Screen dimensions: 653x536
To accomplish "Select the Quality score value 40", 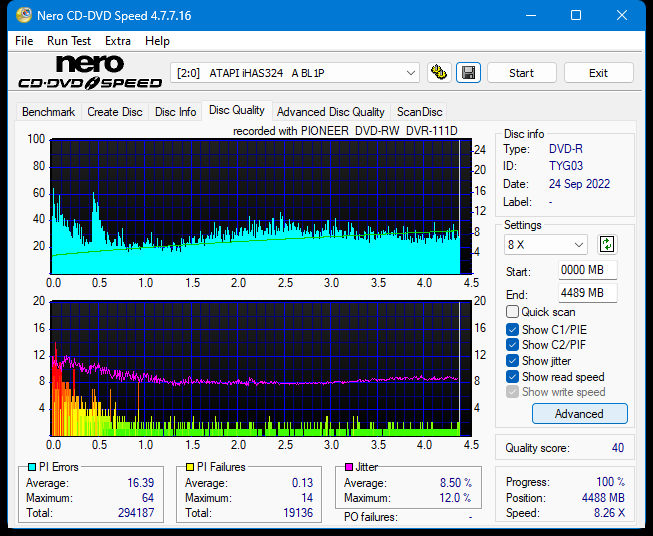I will click(x=618, y=448).
